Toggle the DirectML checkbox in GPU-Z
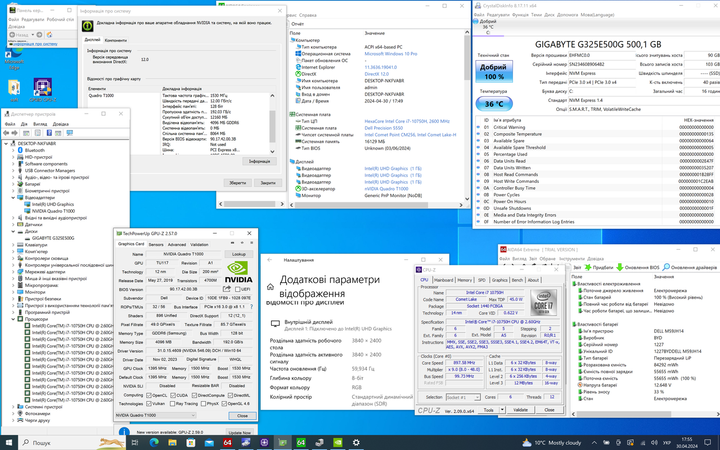720x450 pixels. coord(230,395)
